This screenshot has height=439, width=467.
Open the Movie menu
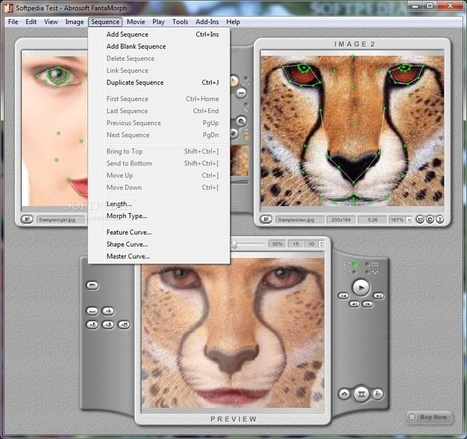pyautogui.click(x=136, y=22)
